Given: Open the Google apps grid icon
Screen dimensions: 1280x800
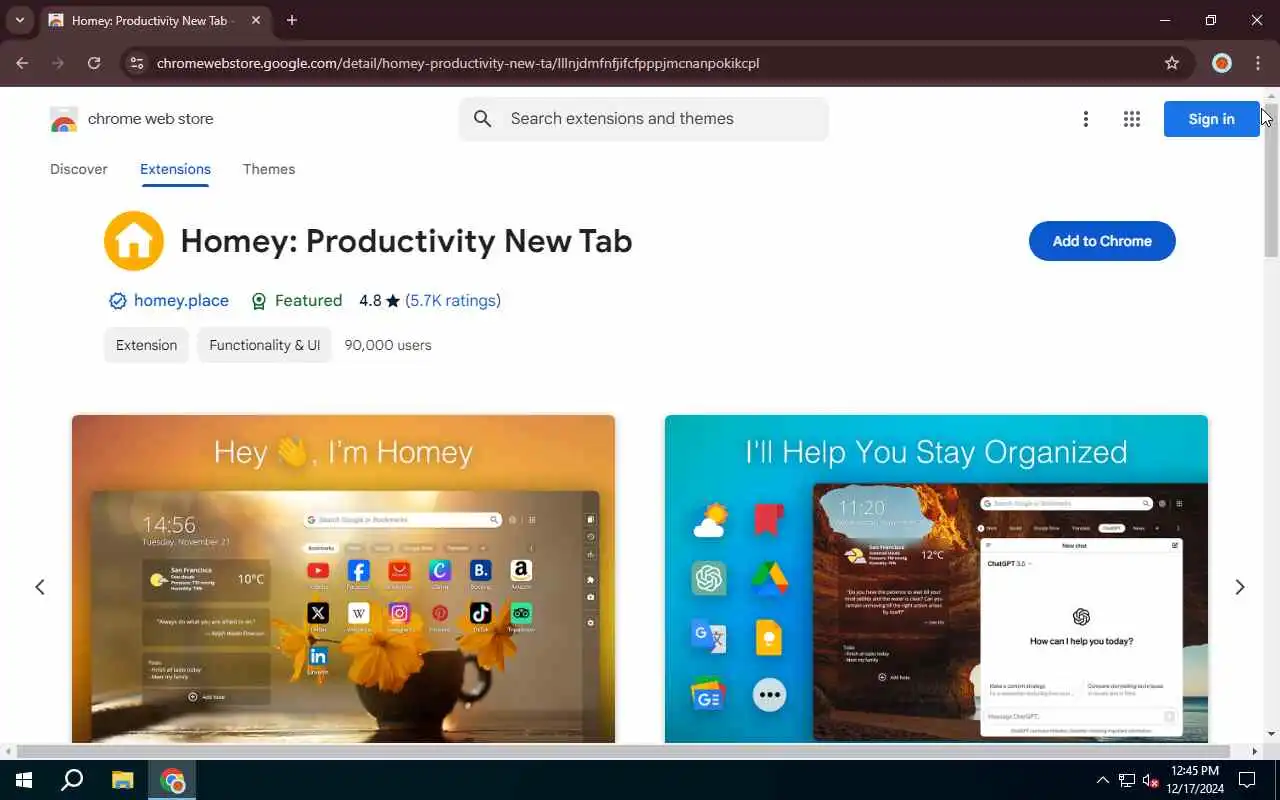Looking at the screenshot, I should point(1132,119).
